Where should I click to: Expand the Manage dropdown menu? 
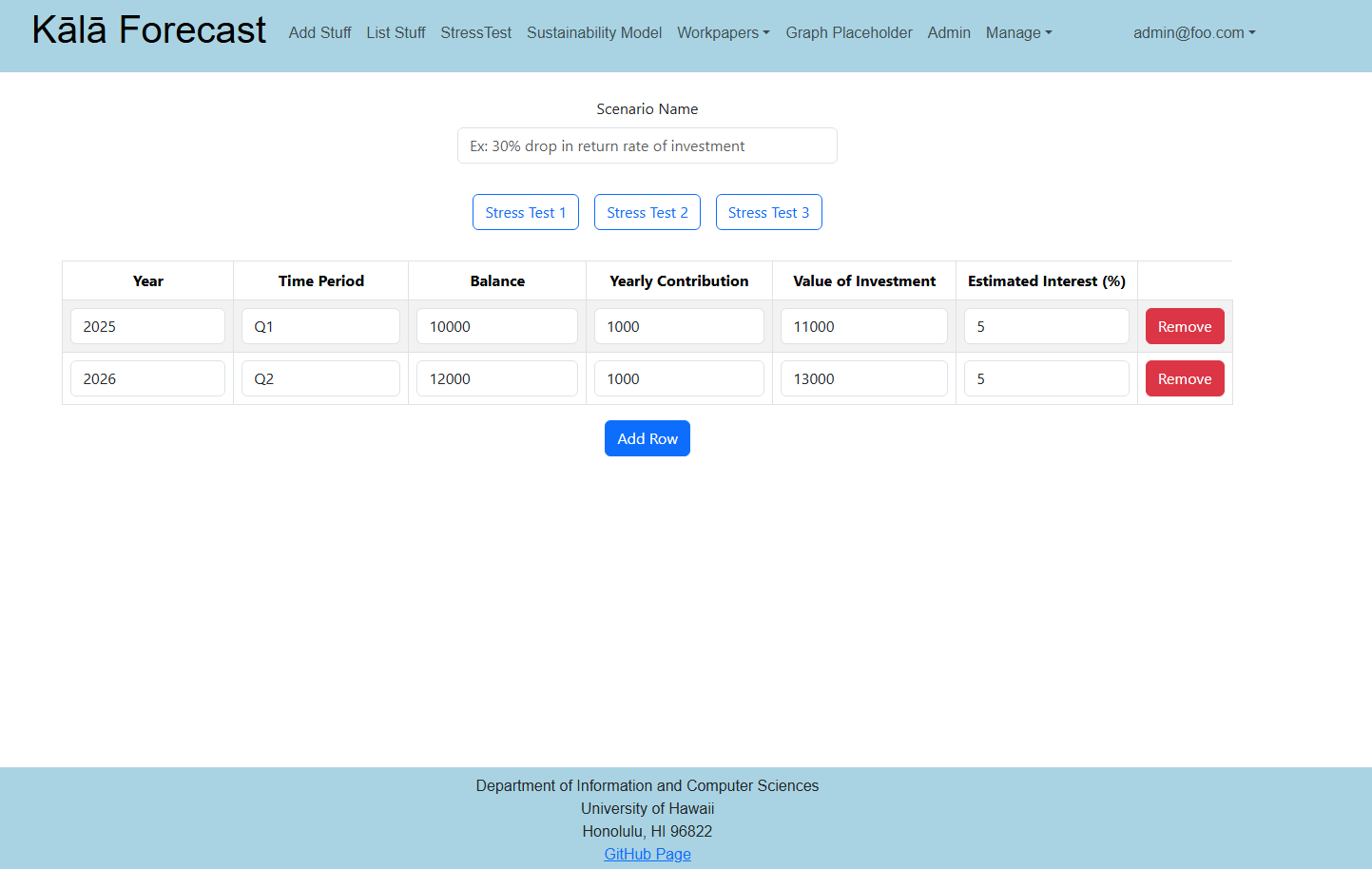point(1018,32)
